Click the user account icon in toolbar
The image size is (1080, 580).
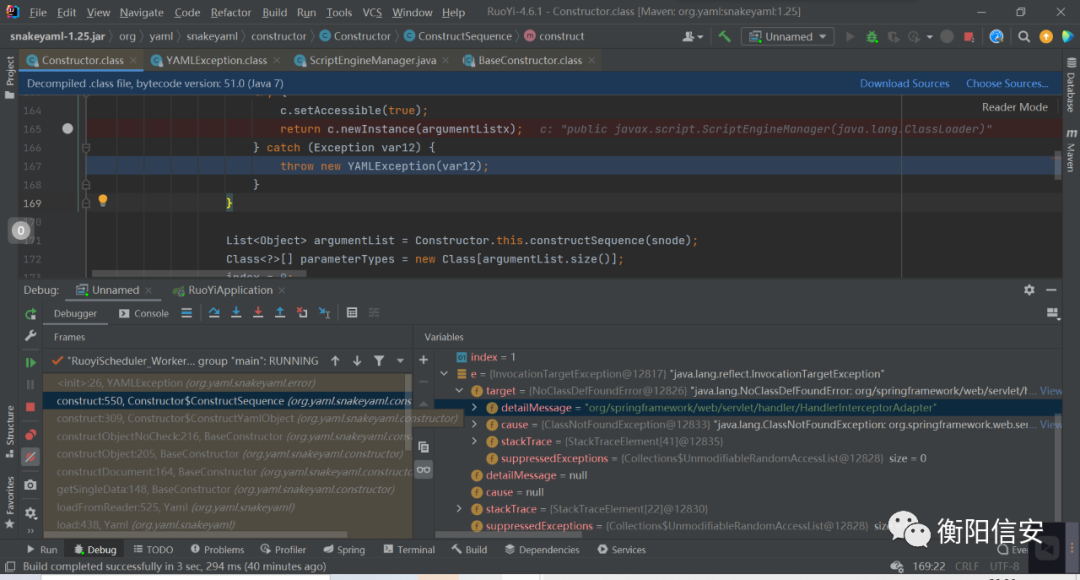(692, 37)
